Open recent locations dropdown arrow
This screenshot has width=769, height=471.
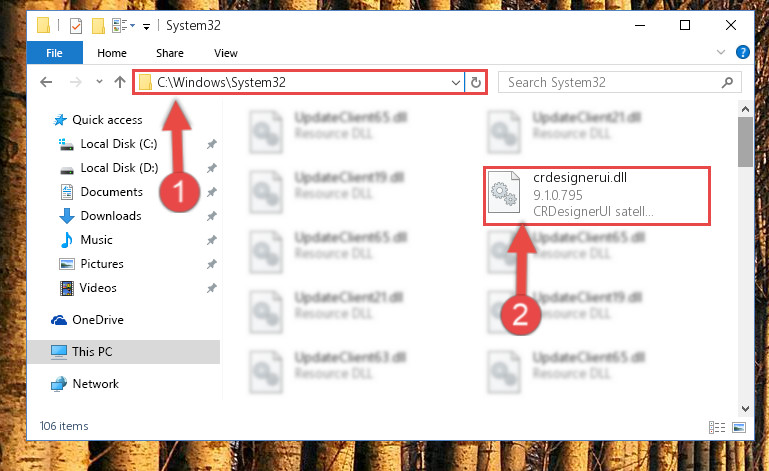click(x=99, y=81)
